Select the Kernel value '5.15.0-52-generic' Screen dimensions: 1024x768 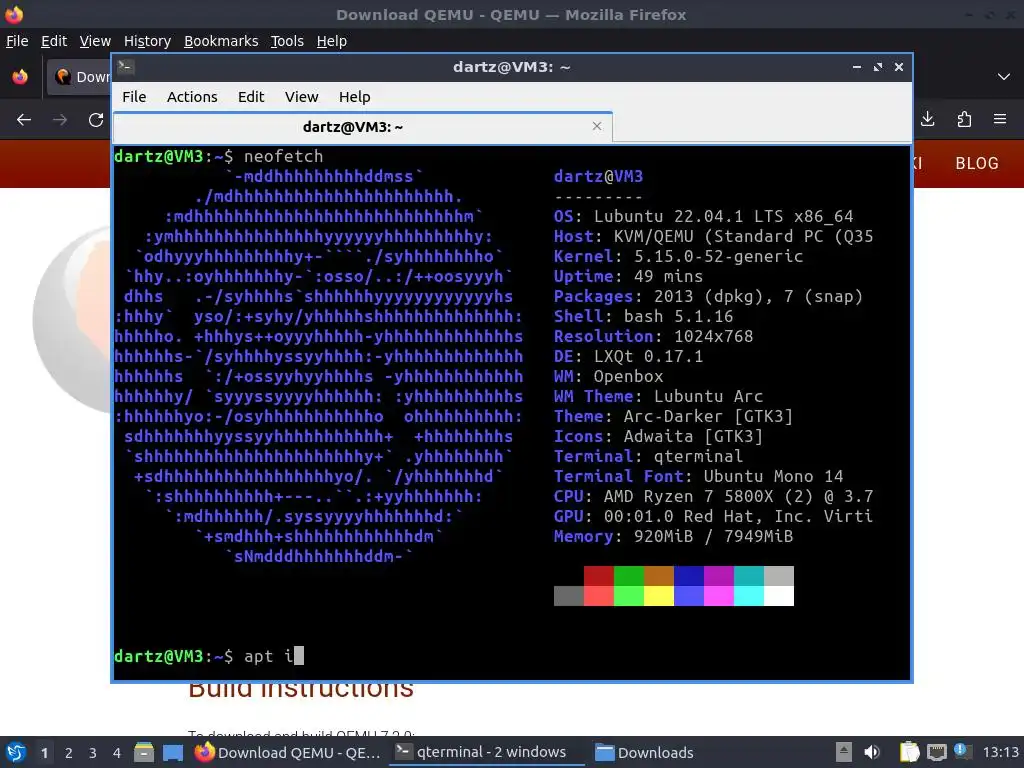(718, 256)
